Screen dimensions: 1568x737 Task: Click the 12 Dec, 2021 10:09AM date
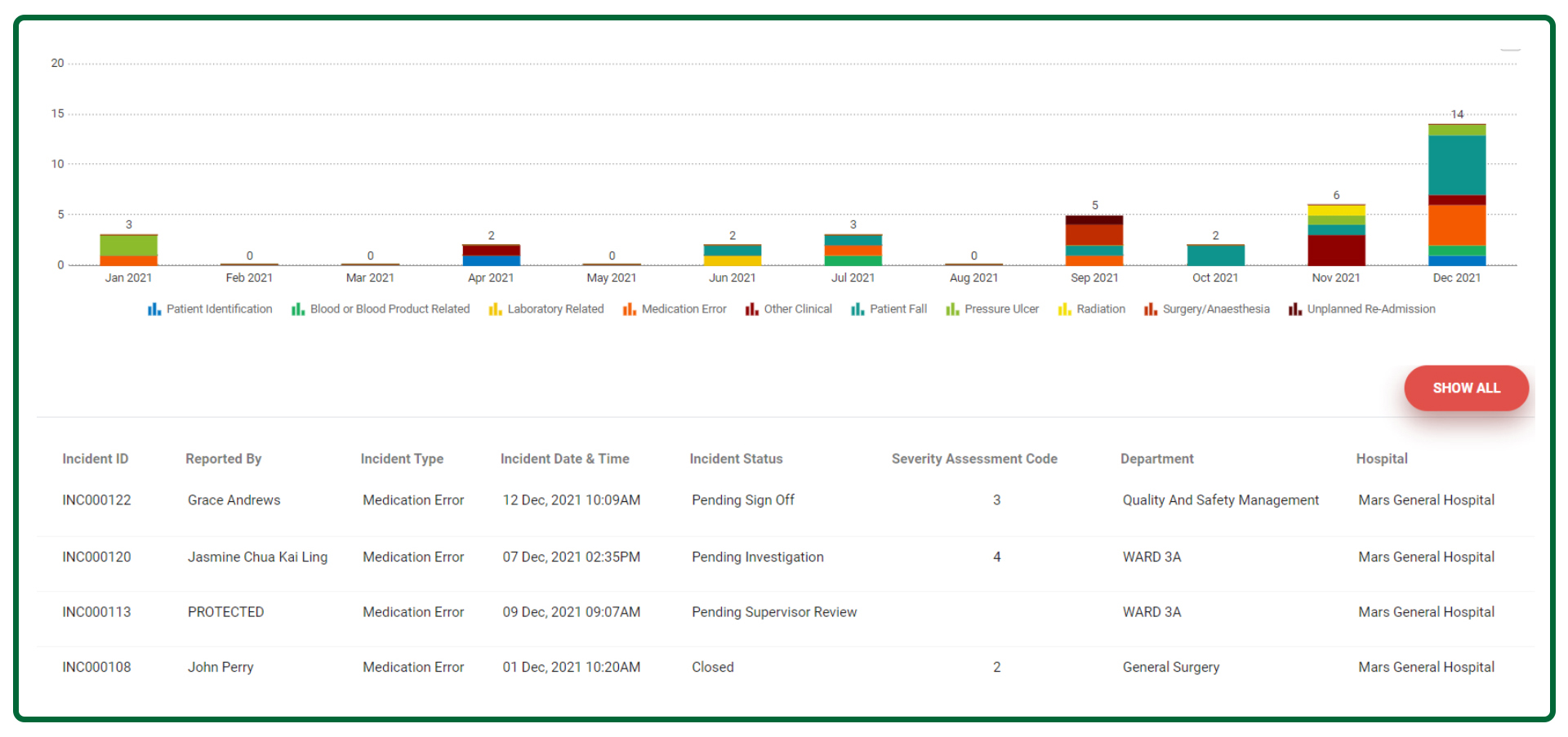(x=572, y=500)
